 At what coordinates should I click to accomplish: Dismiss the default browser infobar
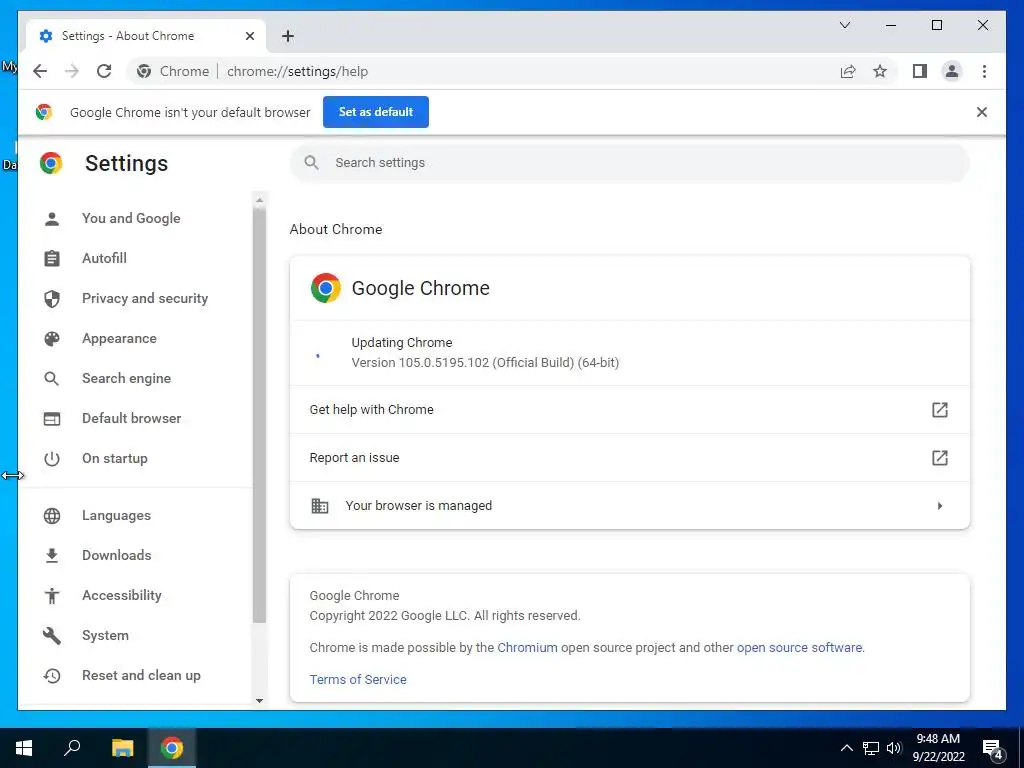pyautogui.click(x=981, y=112)
